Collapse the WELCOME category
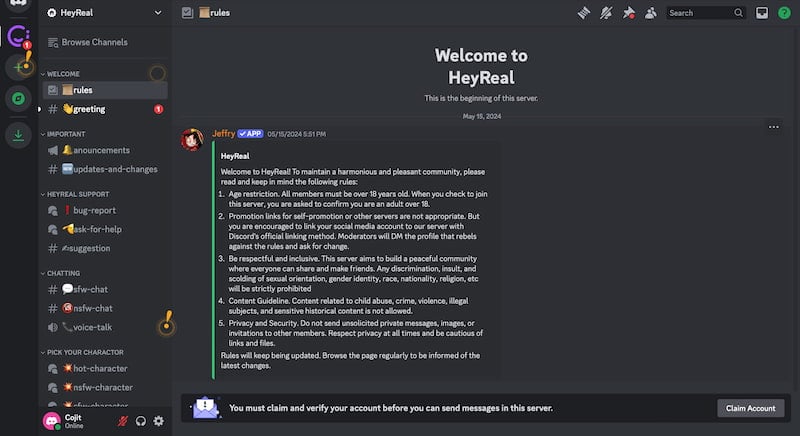 [x=61, y=74]
